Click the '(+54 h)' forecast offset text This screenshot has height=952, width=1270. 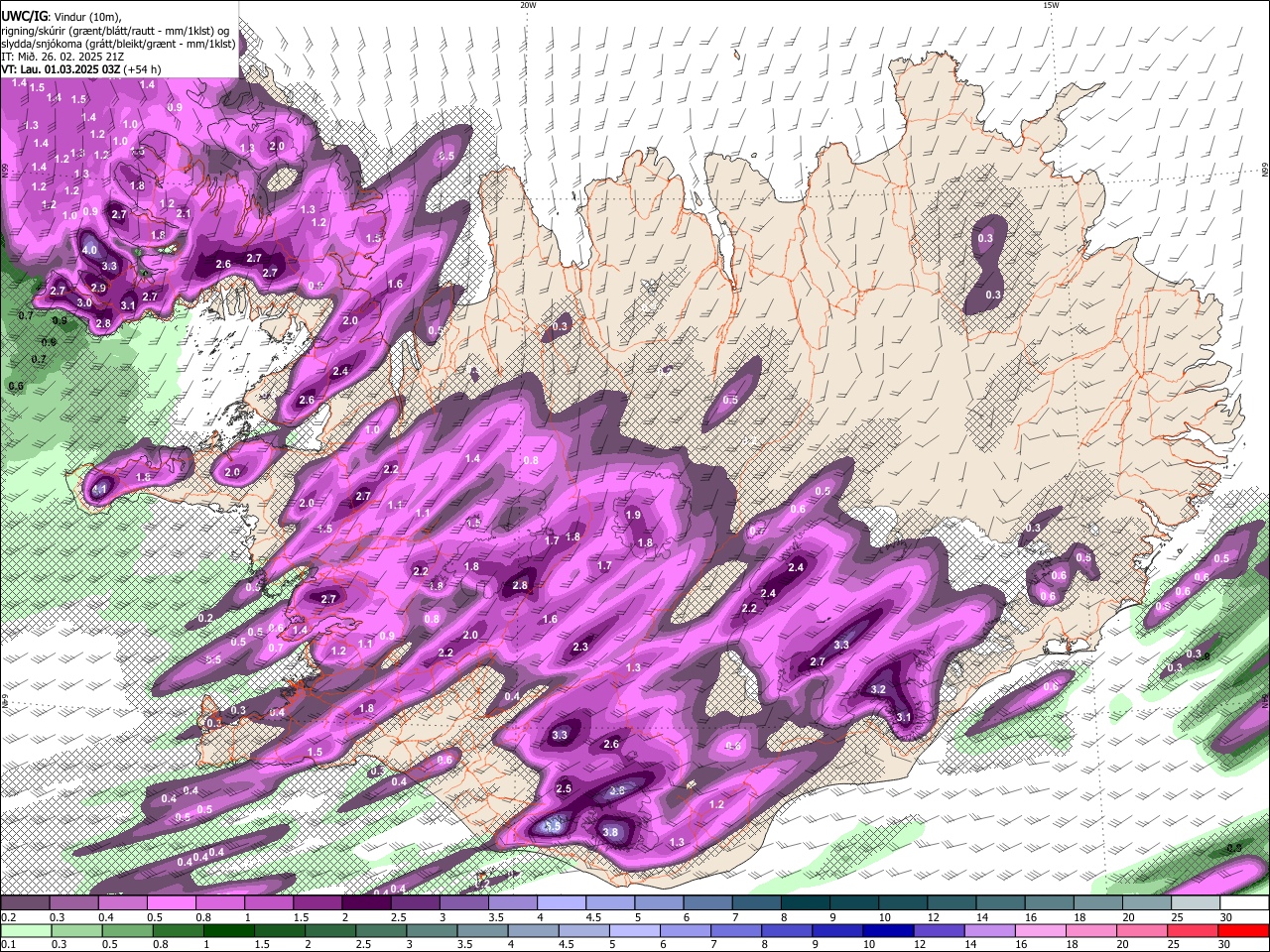pos(143,69)
